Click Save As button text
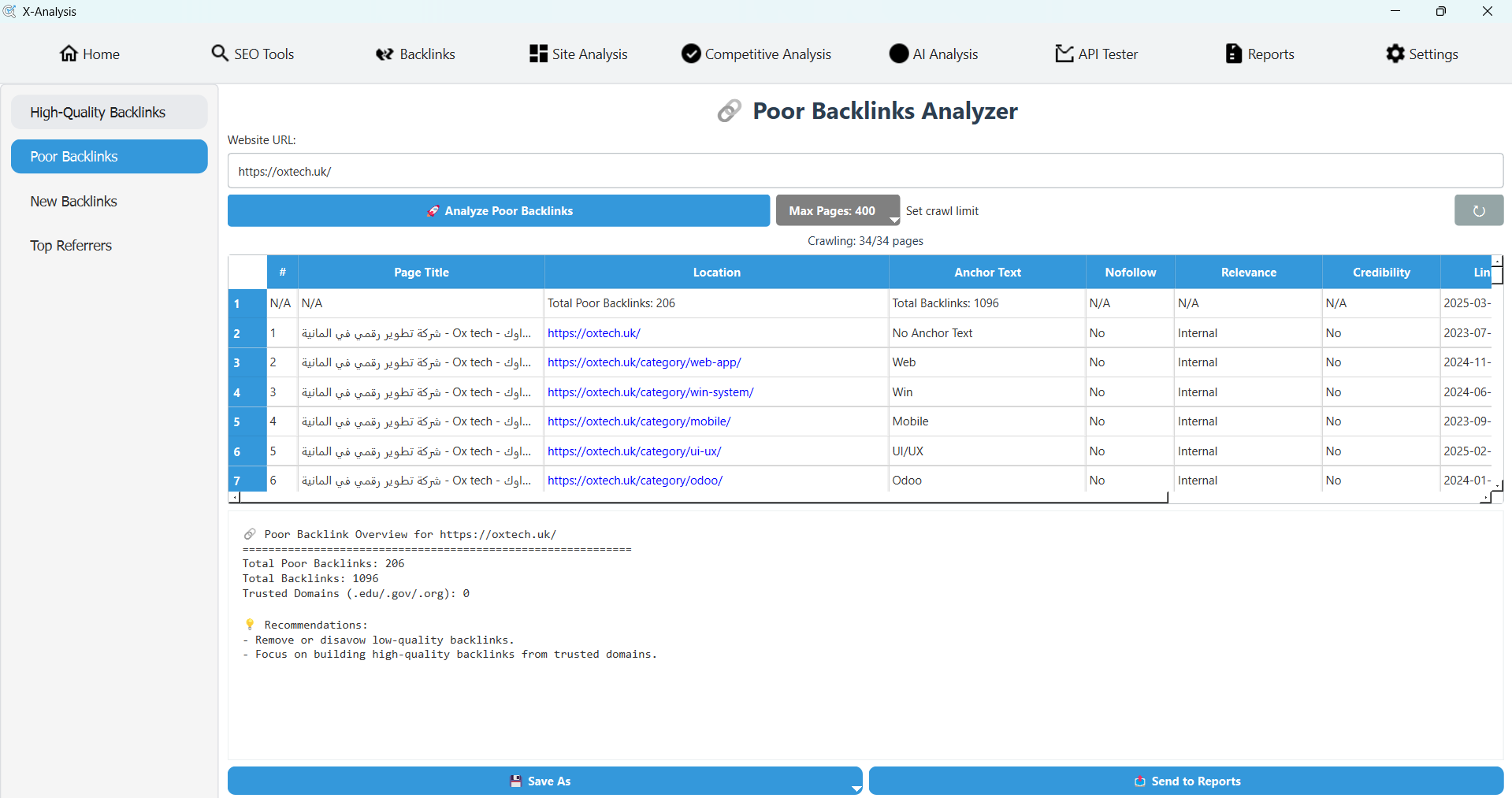1512x798 pixels. (x=549, y=781)
